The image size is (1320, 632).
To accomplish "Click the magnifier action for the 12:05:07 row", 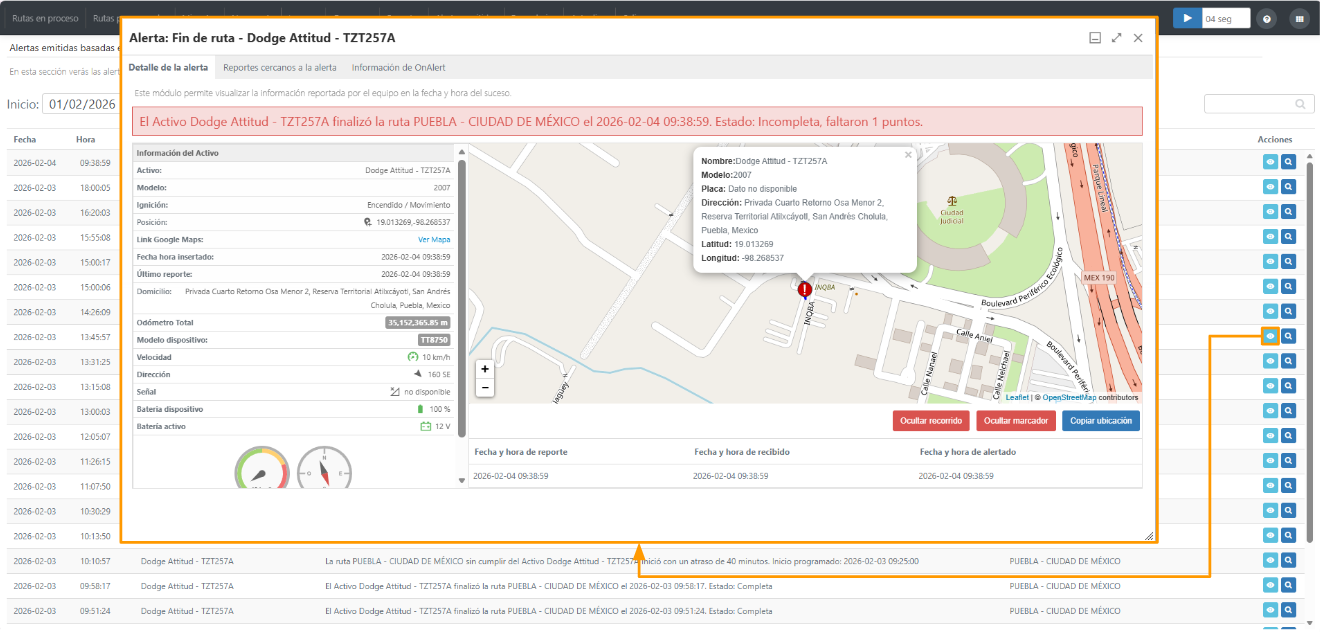I will (x=1289, y=436).
